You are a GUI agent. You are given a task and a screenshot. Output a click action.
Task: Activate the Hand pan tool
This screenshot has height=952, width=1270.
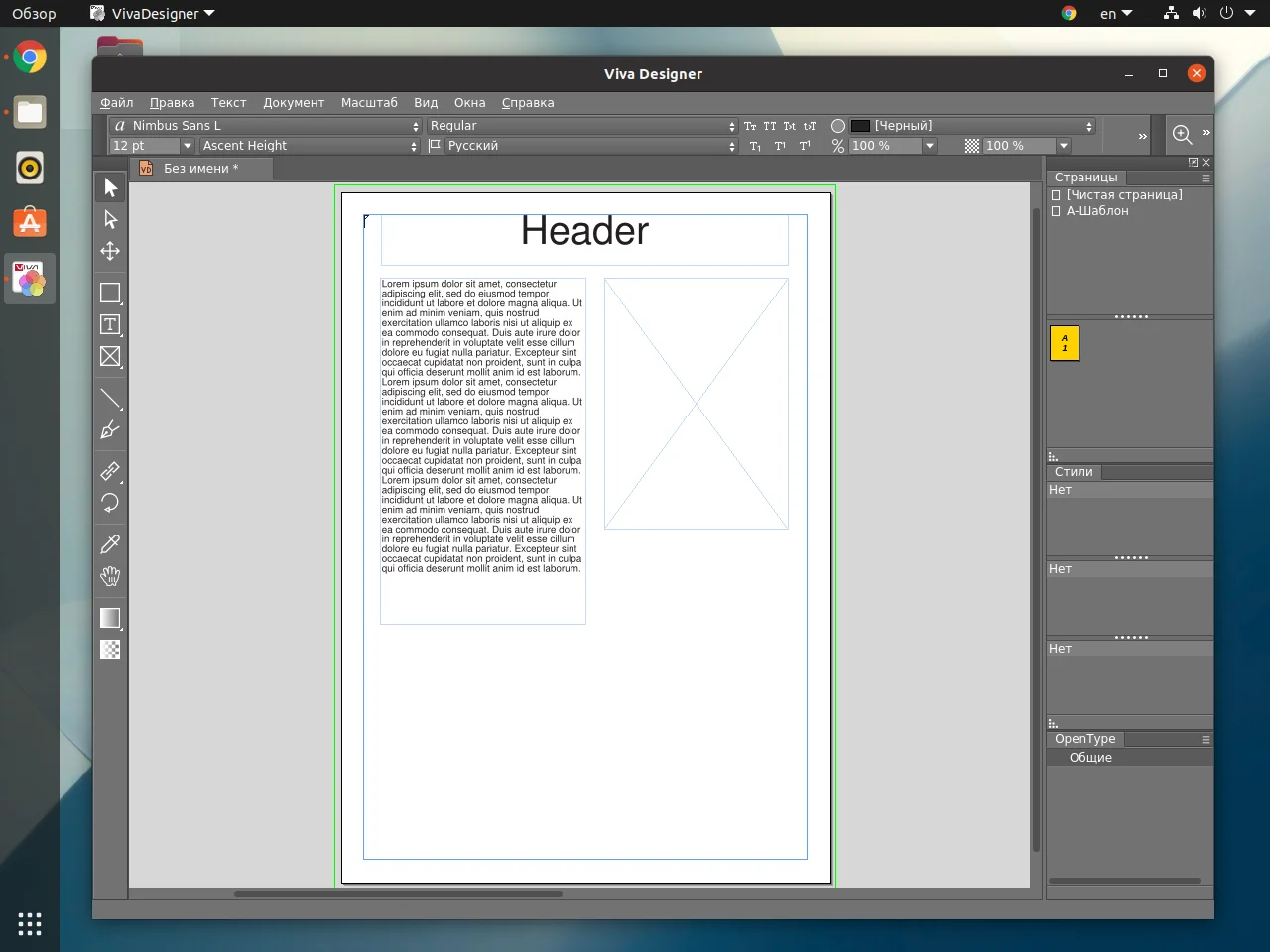coord(110,576)
